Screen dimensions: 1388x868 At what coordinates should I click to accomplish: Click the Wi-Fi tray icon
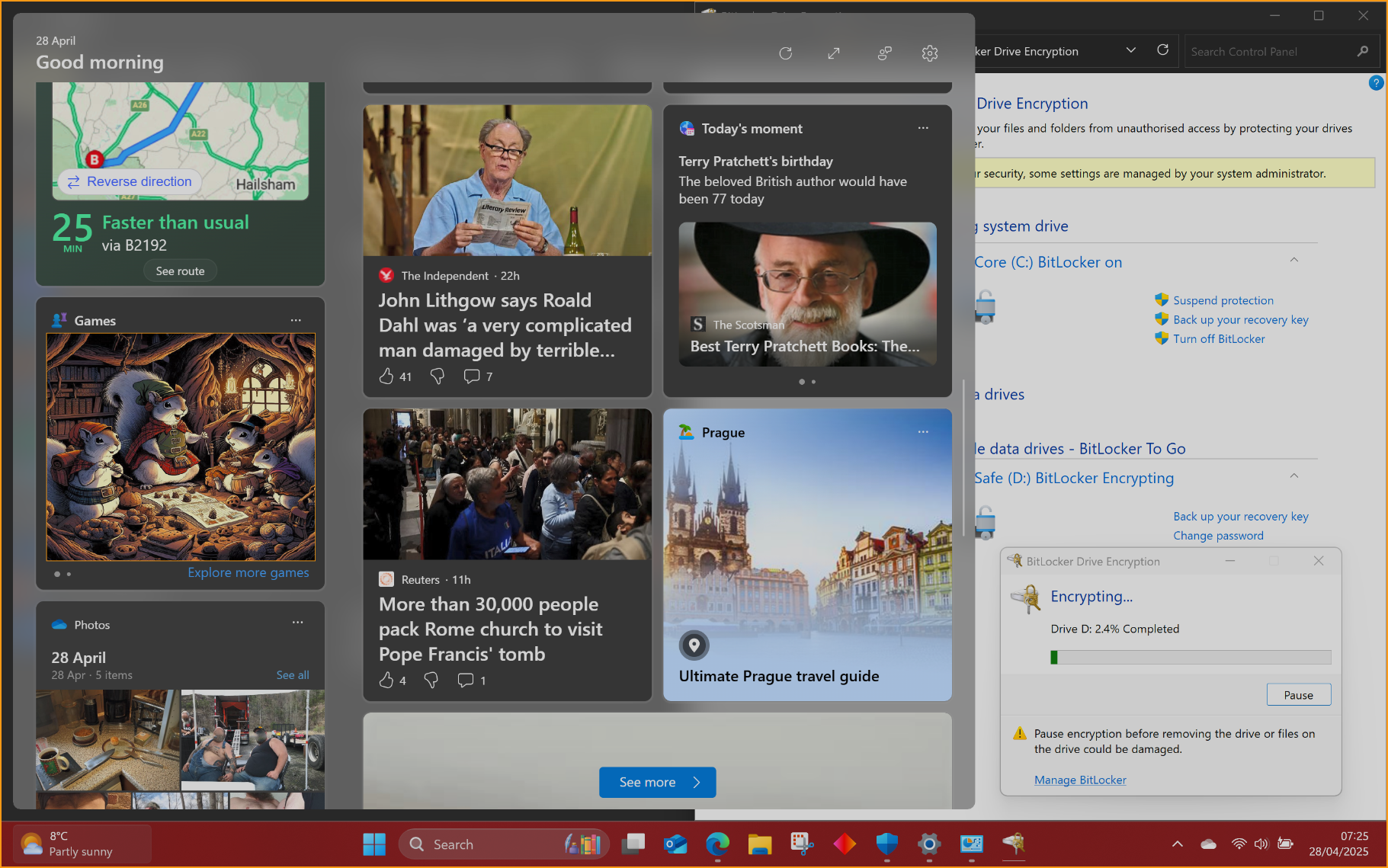(x=1239, y=844)
